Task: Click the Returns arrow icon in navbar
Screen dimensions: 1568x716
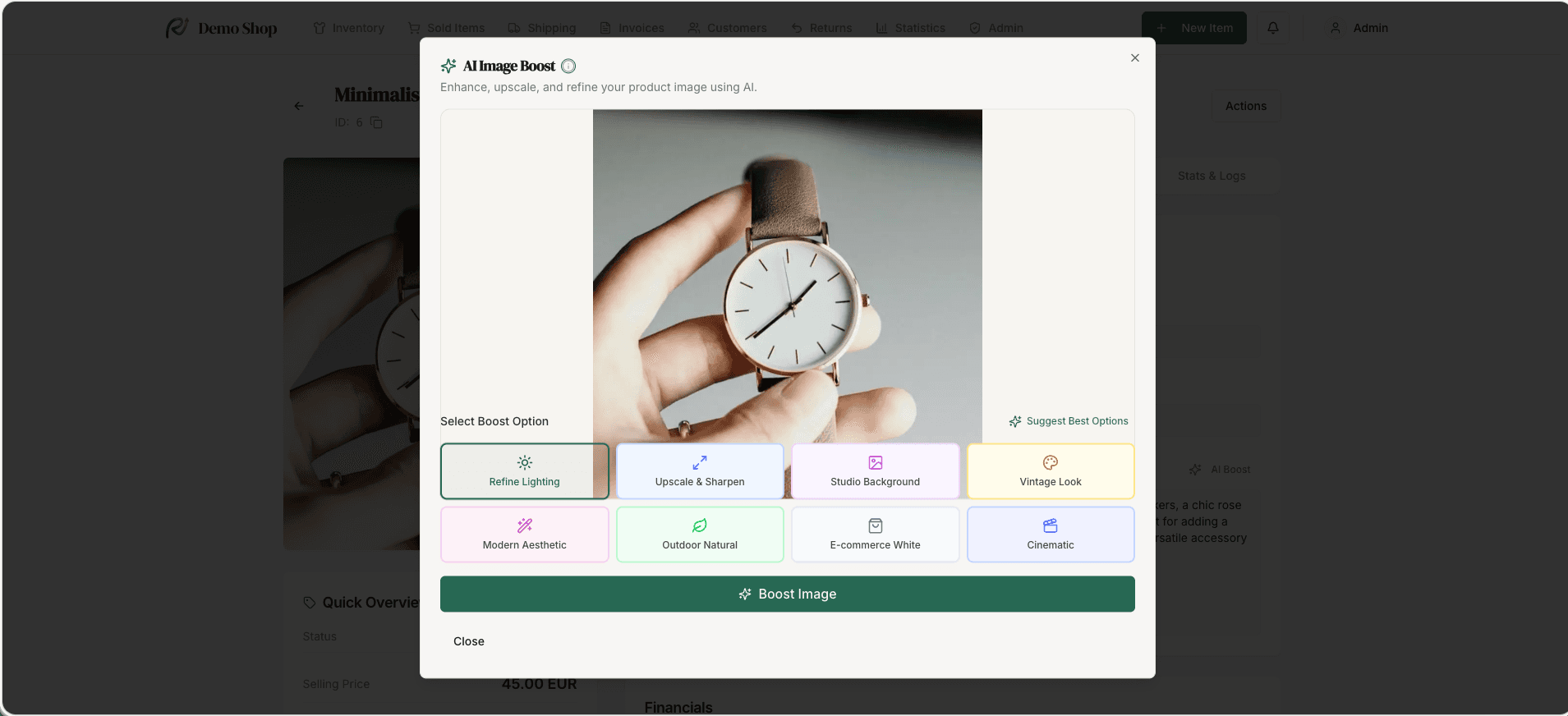Action: [x=797, y=28]
